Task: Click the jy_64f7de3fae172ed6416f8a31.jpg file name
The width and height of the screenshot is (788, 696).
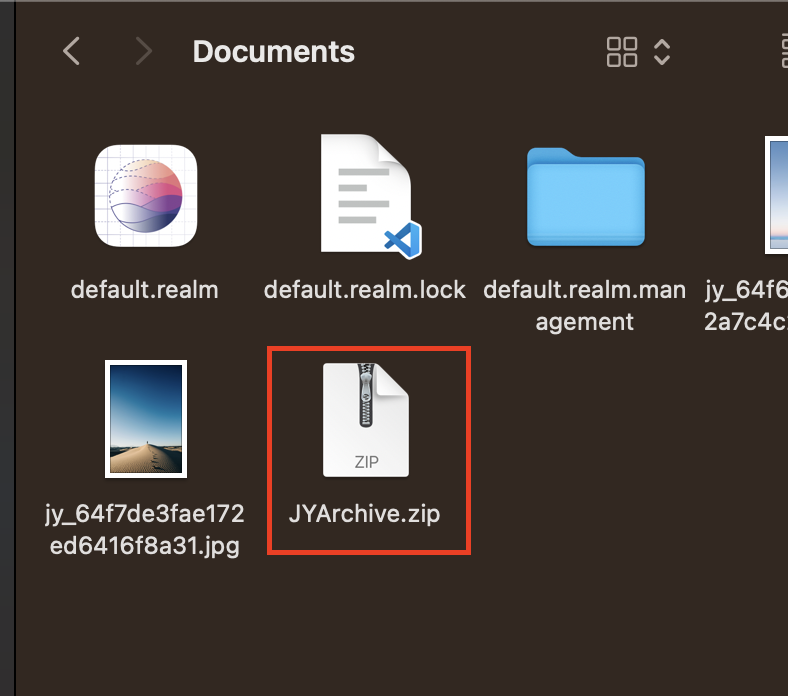Action: [145, 530]
